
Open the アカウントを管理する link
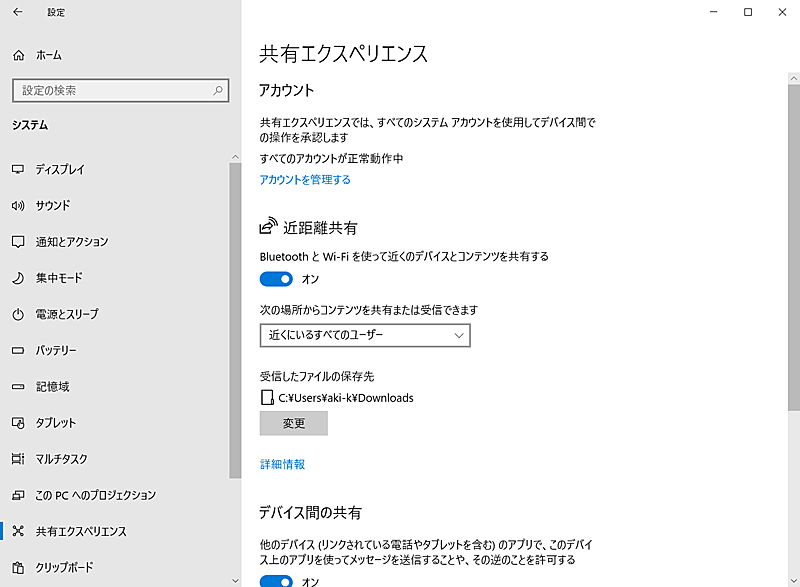tap(305, 179)
